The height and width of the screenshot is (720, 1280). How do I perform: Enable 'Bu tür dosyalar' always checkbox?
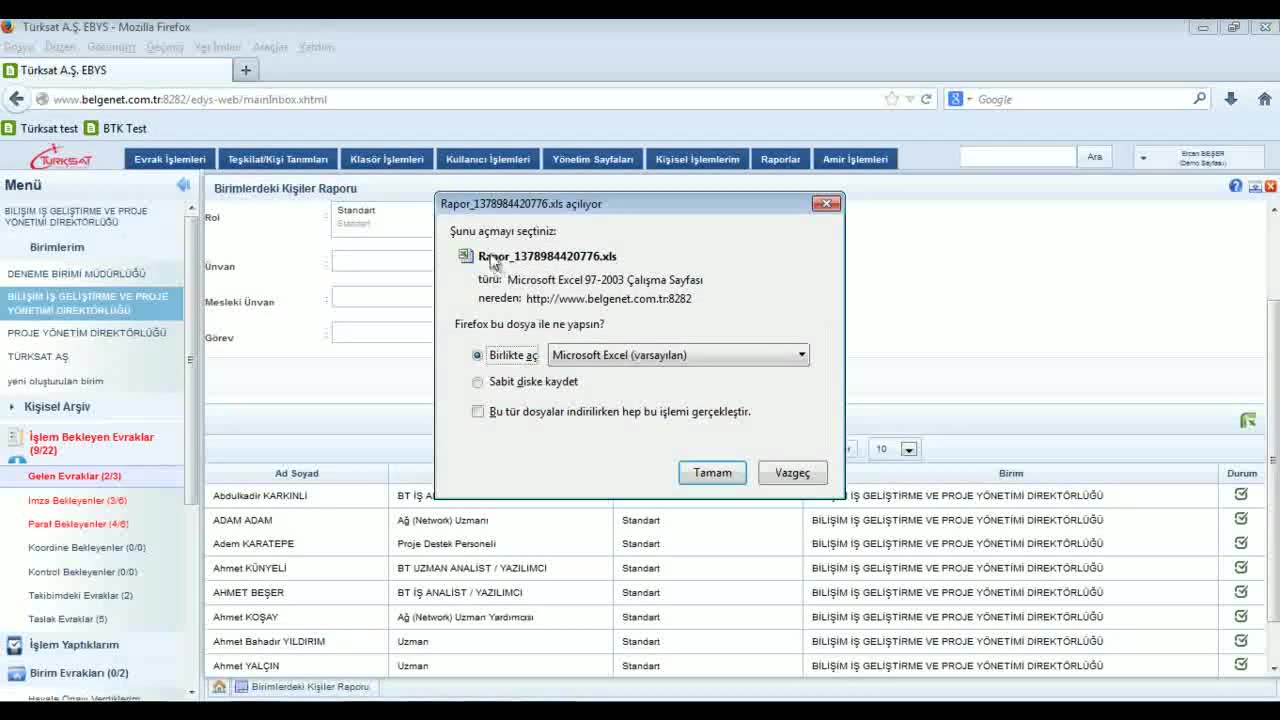478,412
